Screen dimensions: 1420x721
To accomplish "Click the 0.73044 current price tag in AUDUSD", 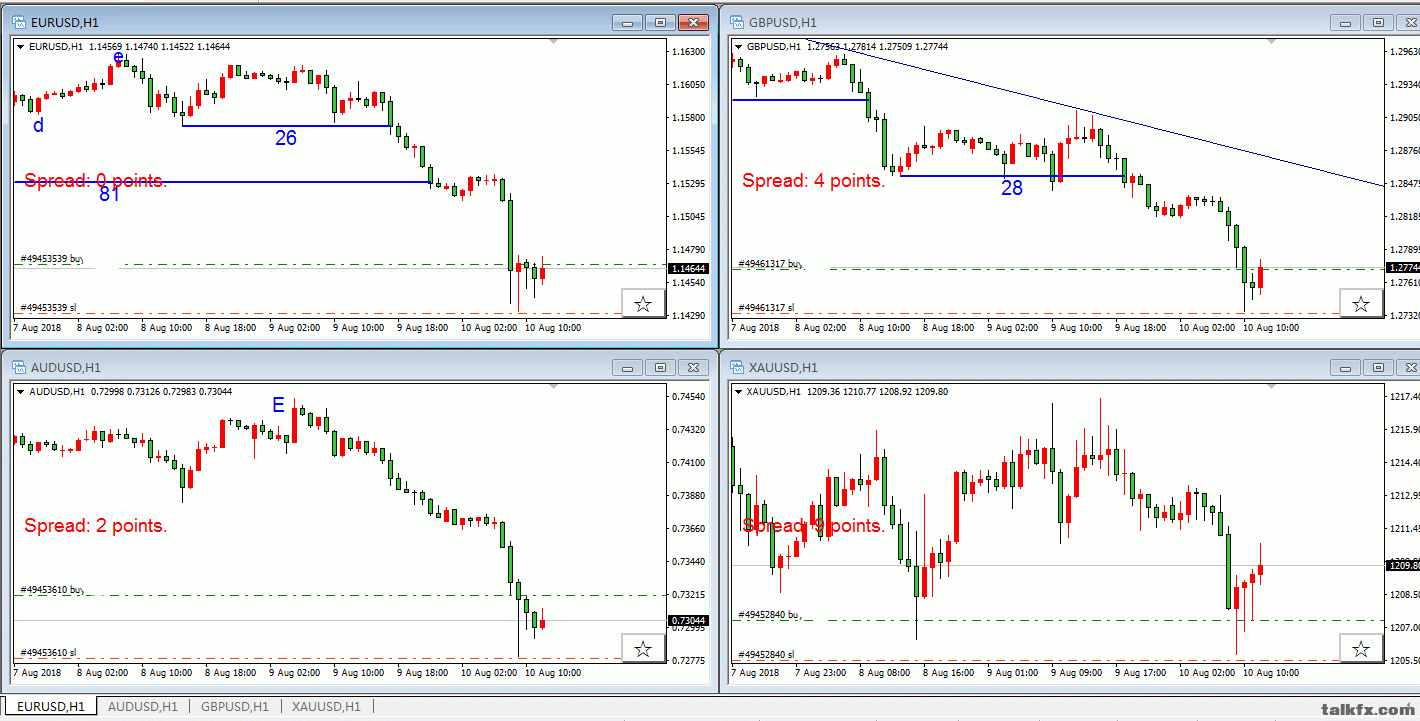I will 689,621.
